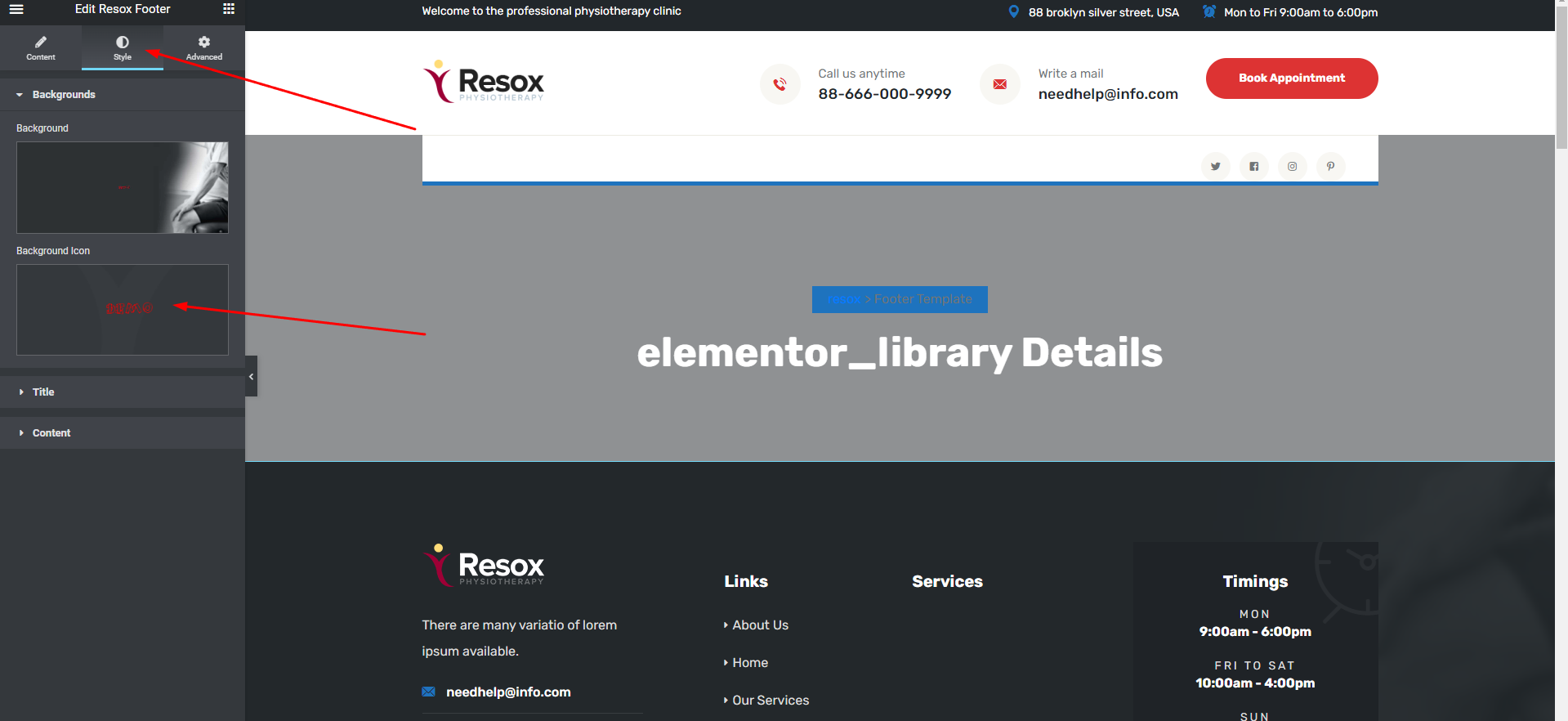1568x721 pixels.
Task: Click the FRI TO SAT day label
Action: [x=1255, y=665]
